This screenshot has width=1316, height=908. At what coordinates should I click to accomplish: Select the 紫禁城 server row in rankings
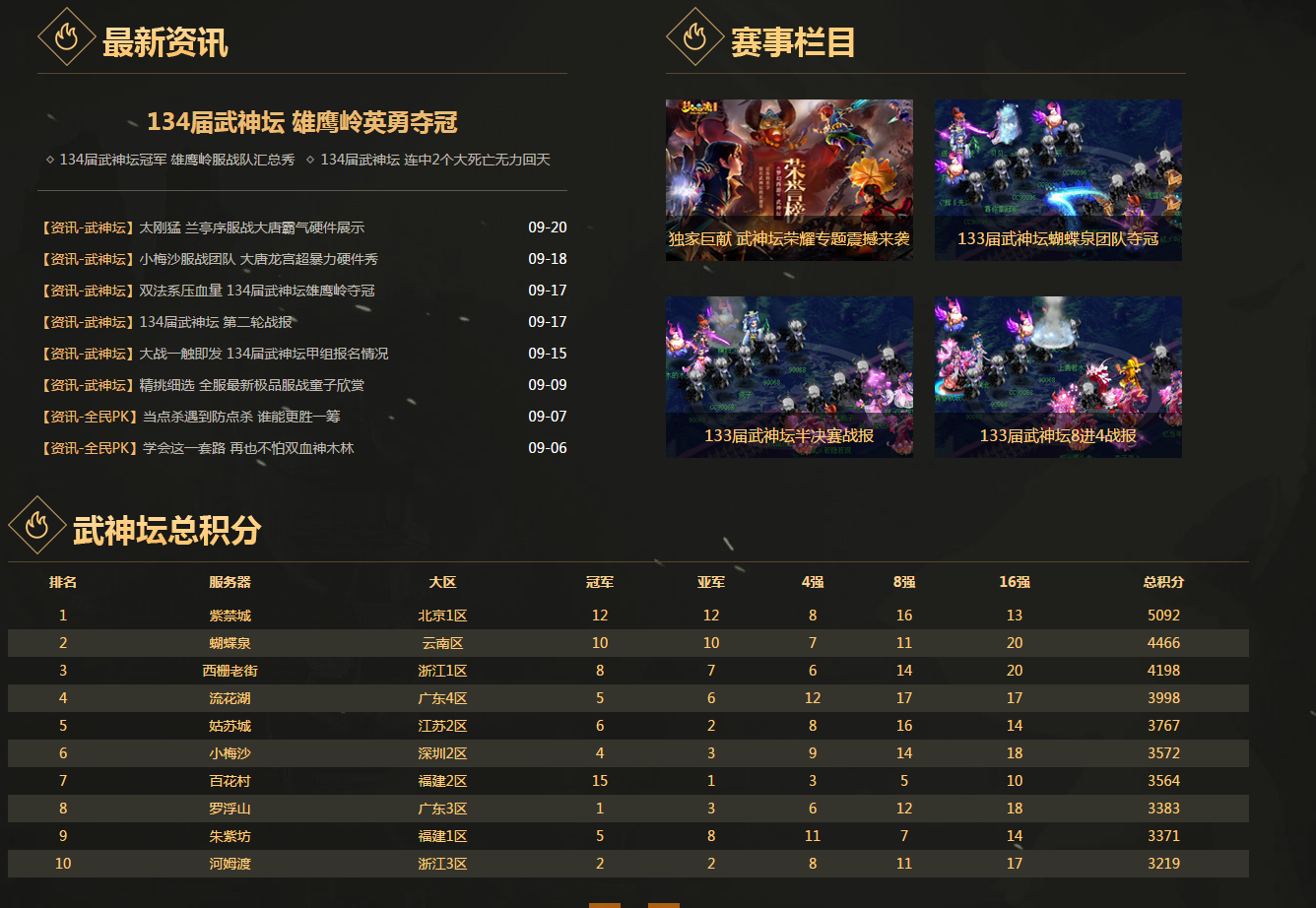230,616
